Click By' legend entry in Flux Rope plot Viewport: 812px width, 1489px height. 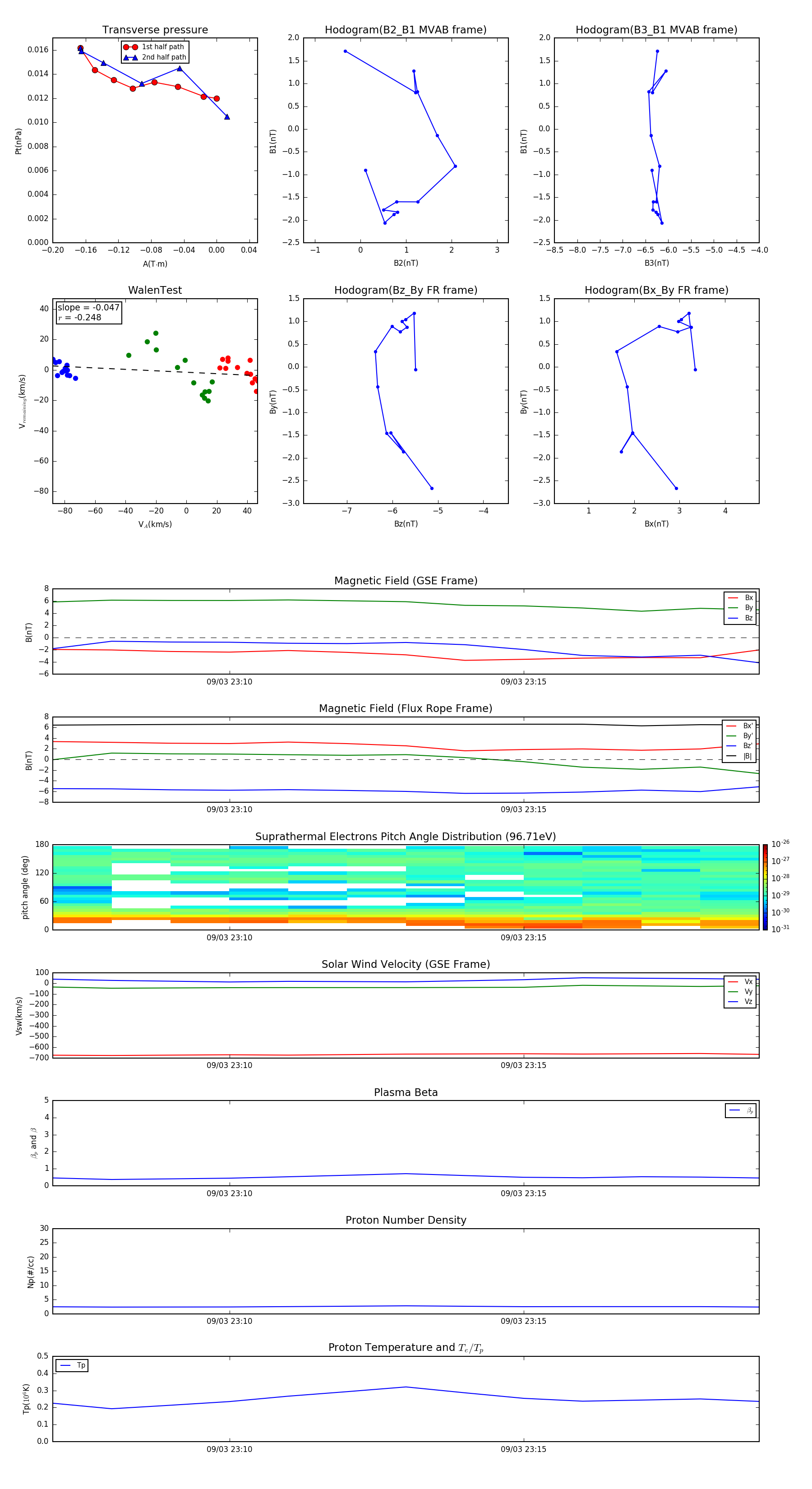coord(740,736)
